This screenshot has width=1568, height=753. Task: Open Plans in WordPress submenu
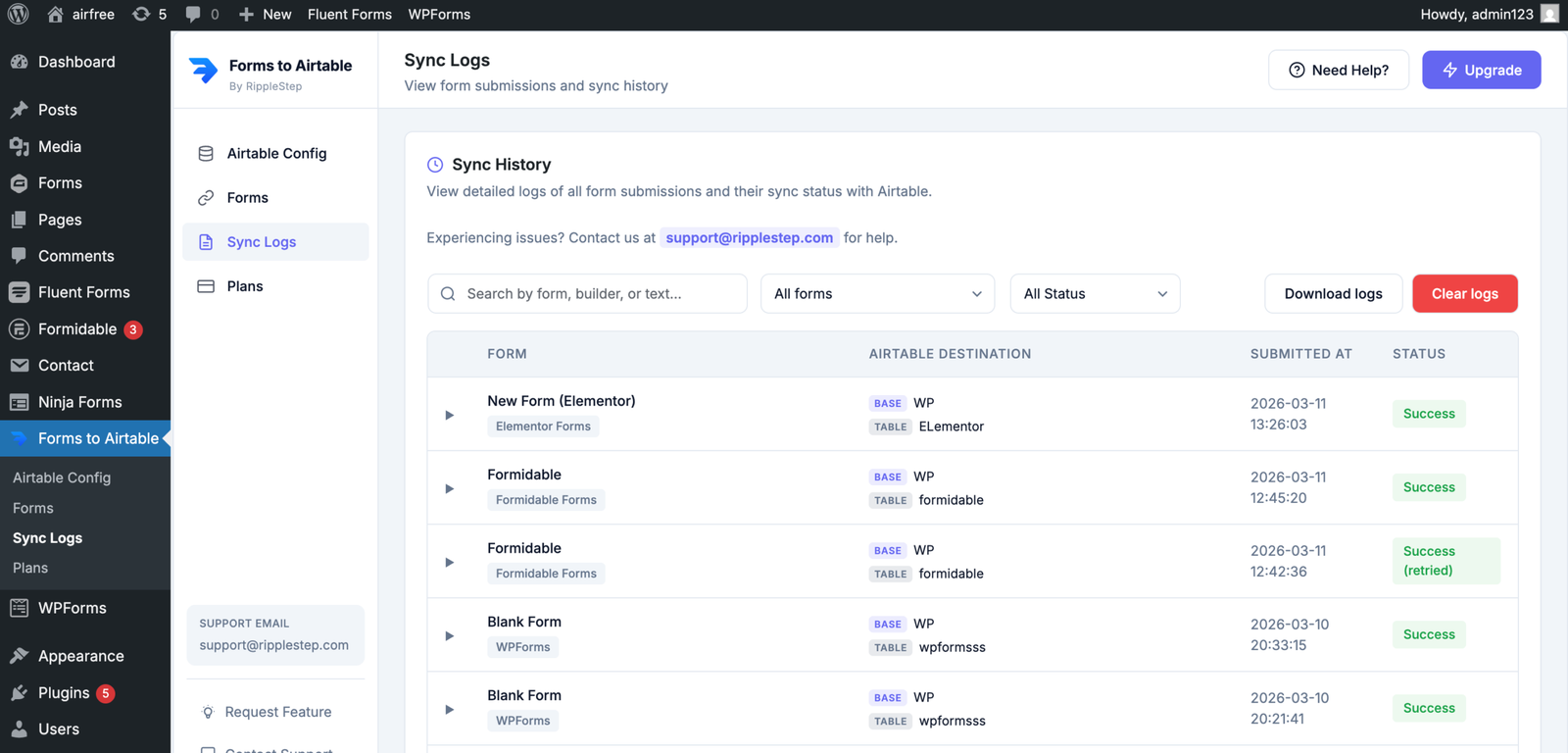(30, 568)
